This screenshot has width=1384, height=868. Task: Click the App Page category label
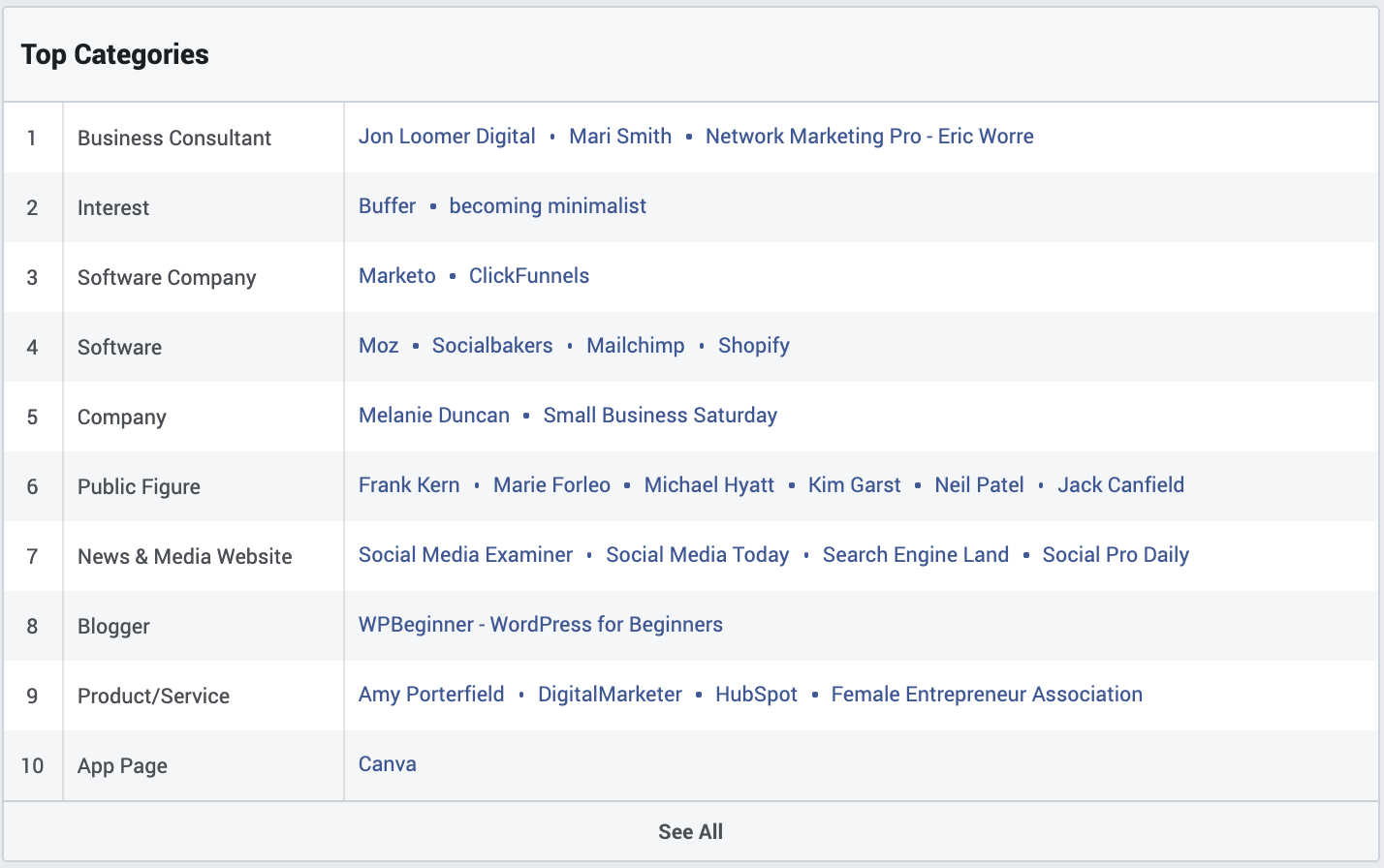click(123, 766)
